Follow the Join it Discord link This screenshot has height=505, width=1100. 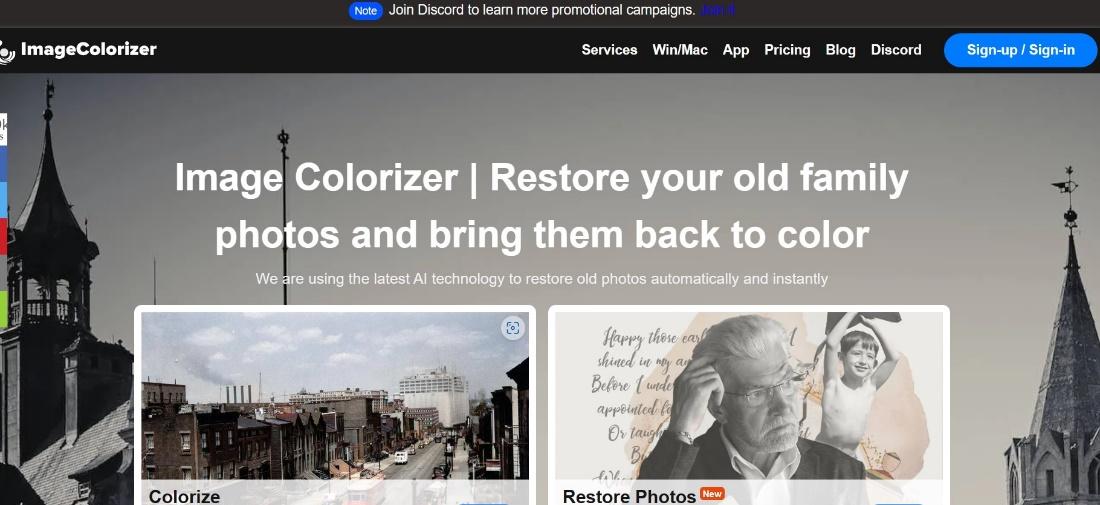point(717,10)
